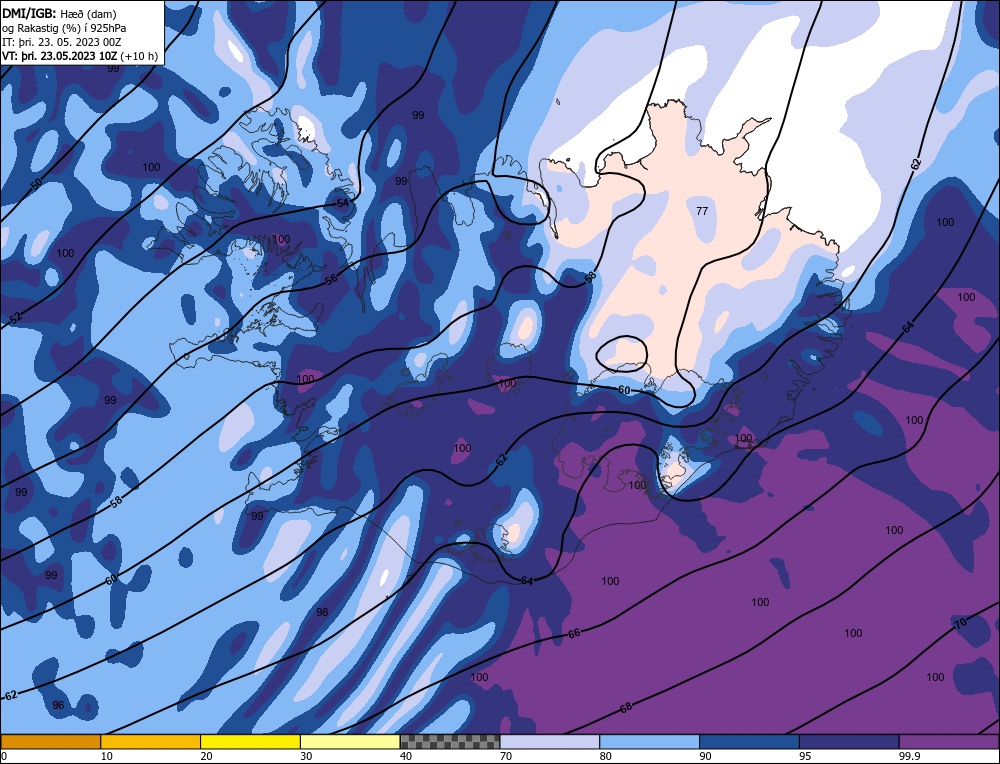Click the 'VT: þri. 23.05.2023 10Z (+10 h)' line

click(x=80, y=55)
